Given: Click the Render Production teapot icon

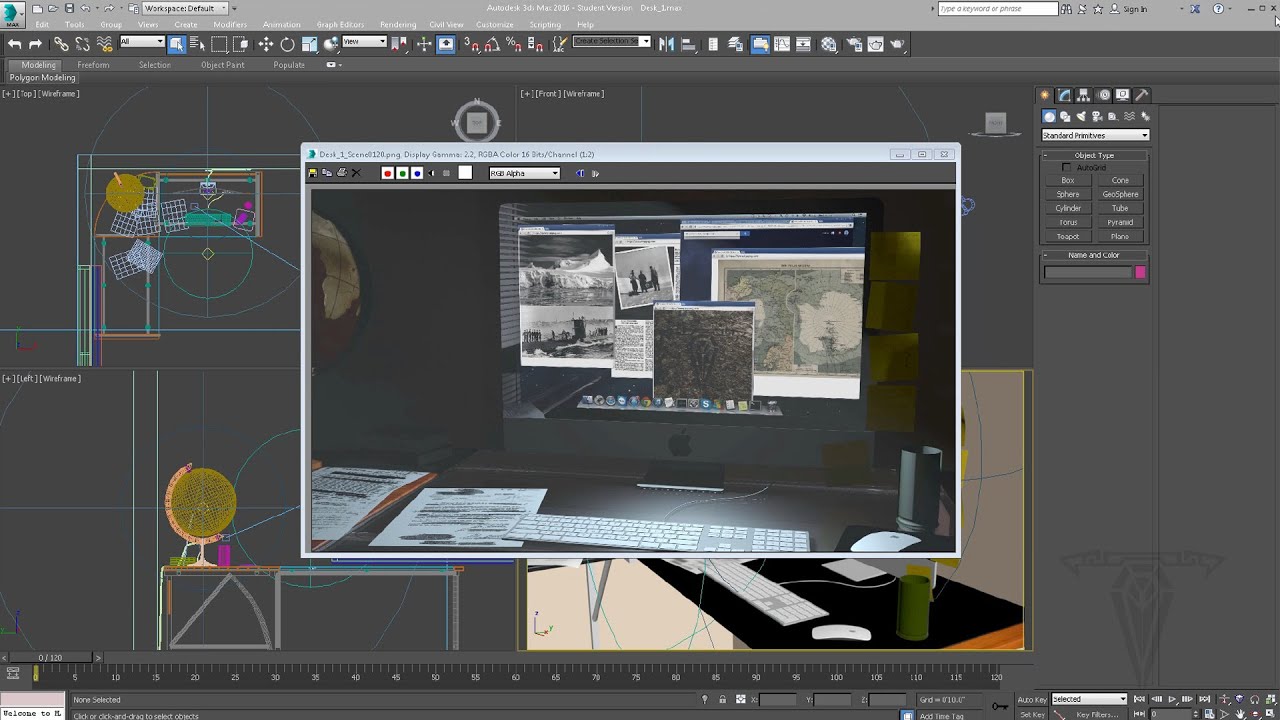Looking at the screenshot, I should [897, 44].
